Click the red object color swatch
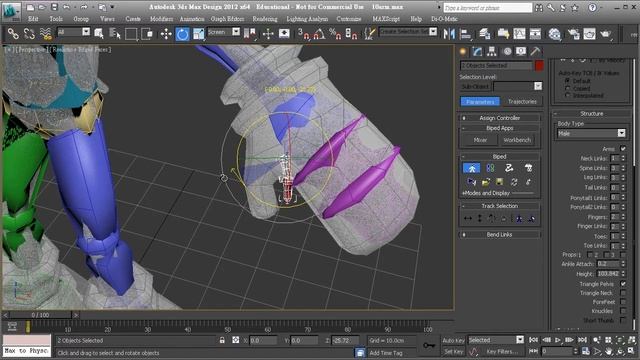 tap(539, 66)
